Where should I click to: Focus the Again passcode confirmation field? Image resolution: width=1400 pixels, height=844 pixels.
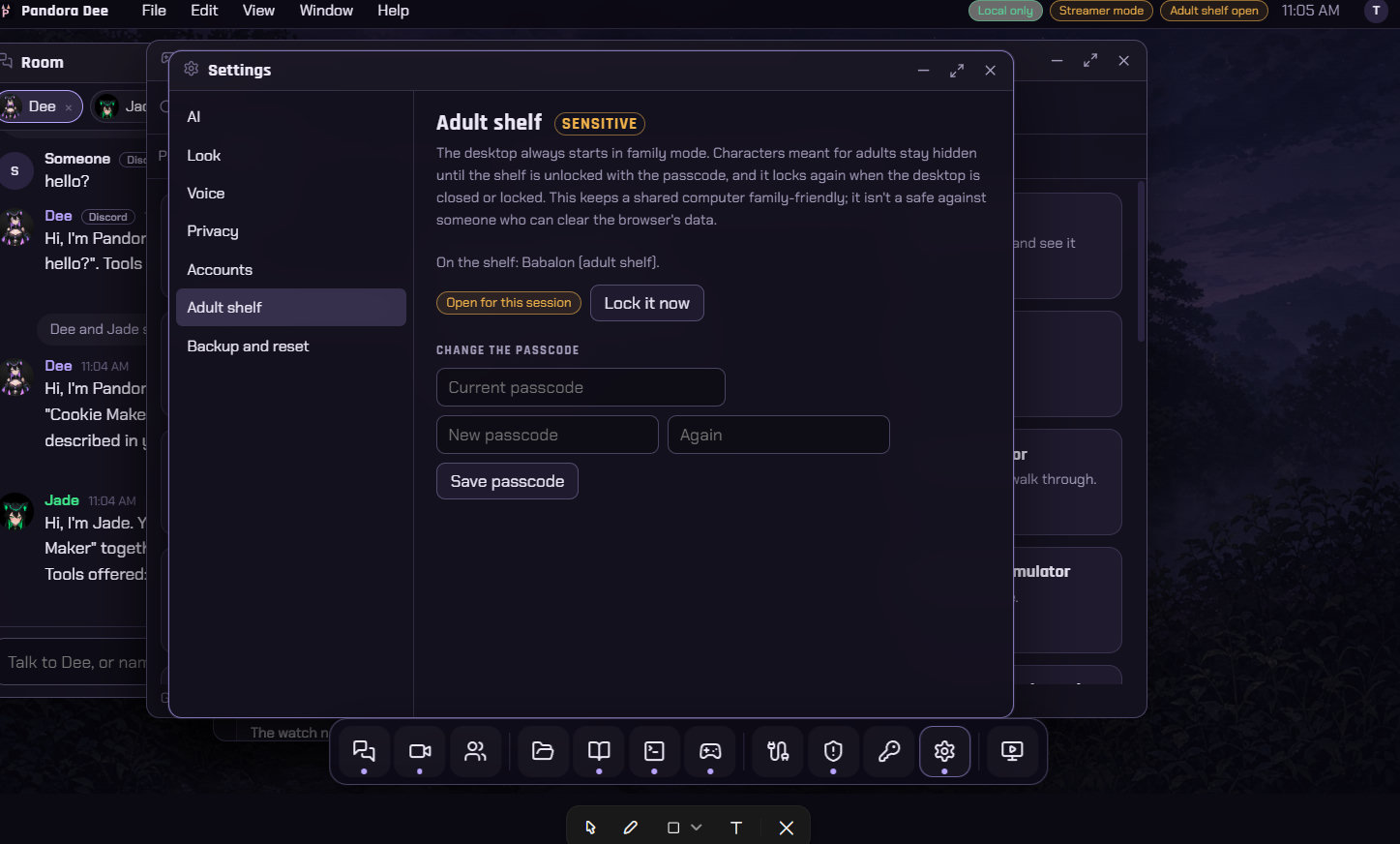pos(779,435)
